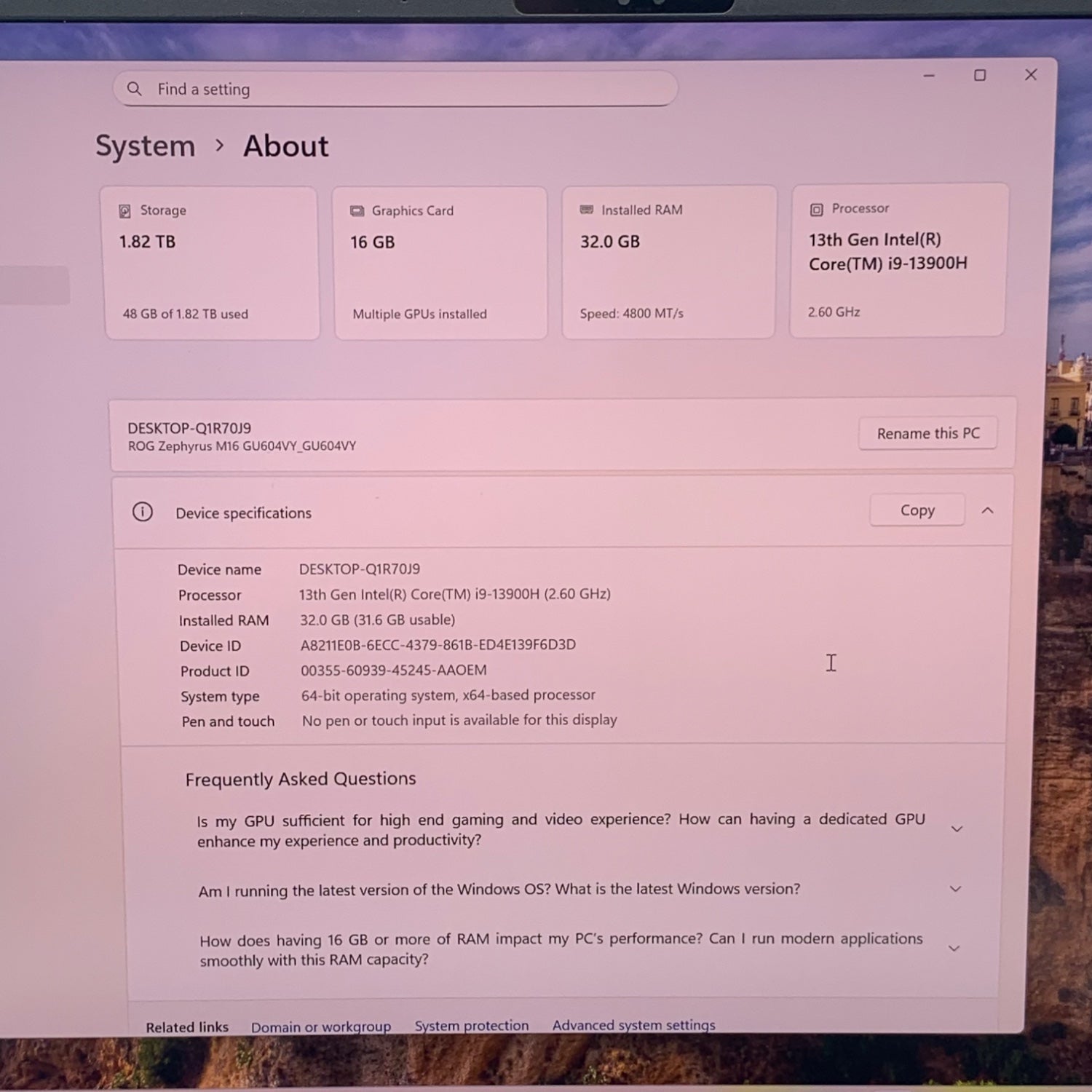Expand the GPU sufficiency FAQ question
The image size is (1092, 1092).
point(957,829)
